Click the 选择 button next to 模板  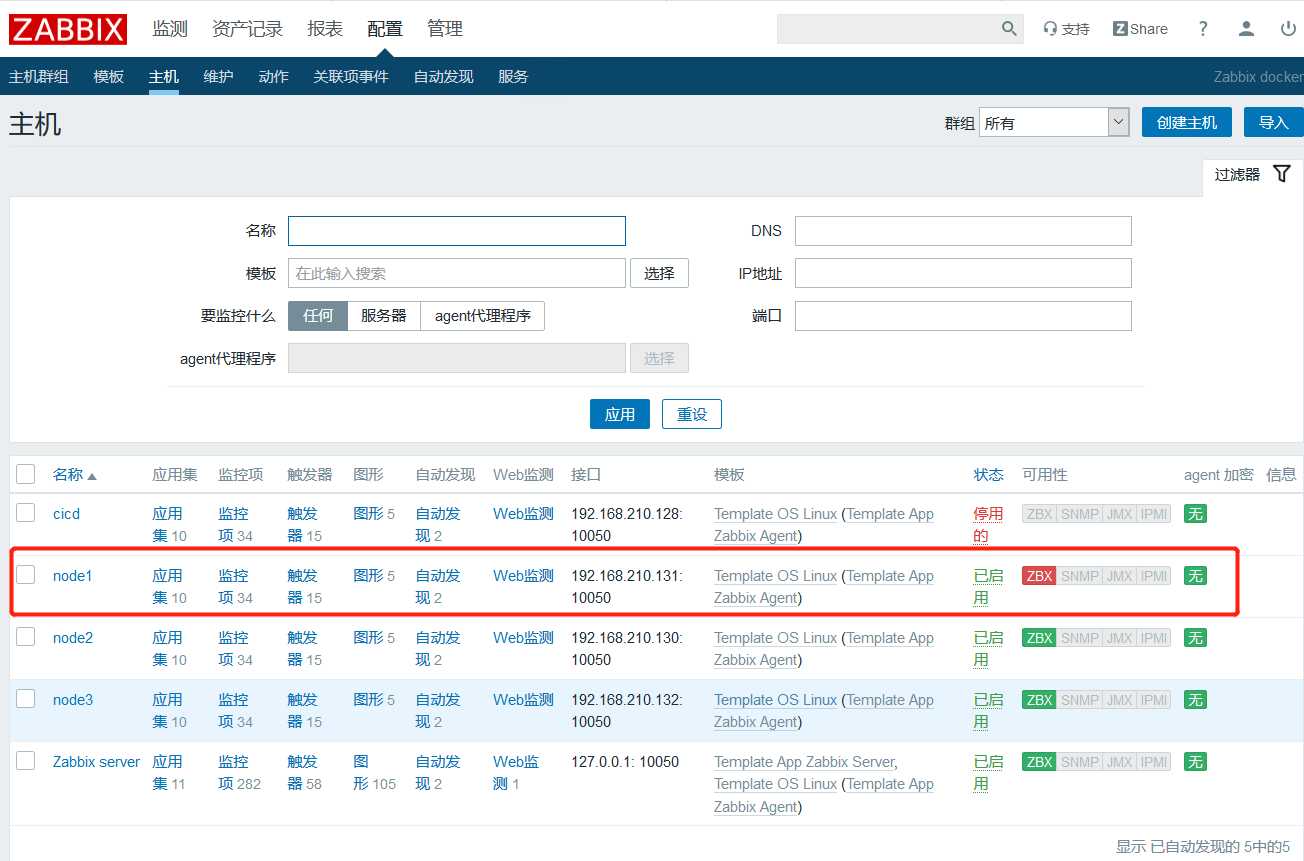[x=659, y=273]
